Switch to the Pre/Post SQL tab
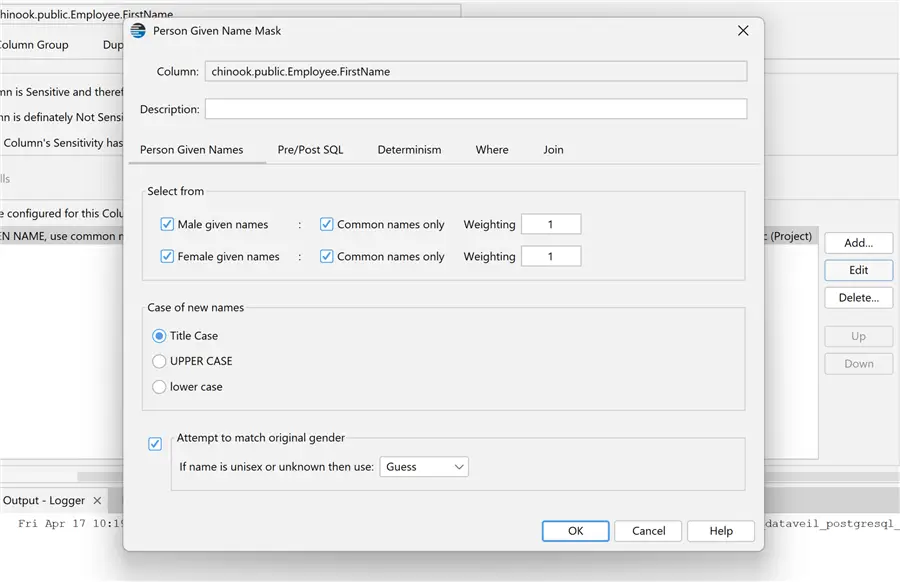This screenshot has width=900, height=582. (x=311, y=150)
